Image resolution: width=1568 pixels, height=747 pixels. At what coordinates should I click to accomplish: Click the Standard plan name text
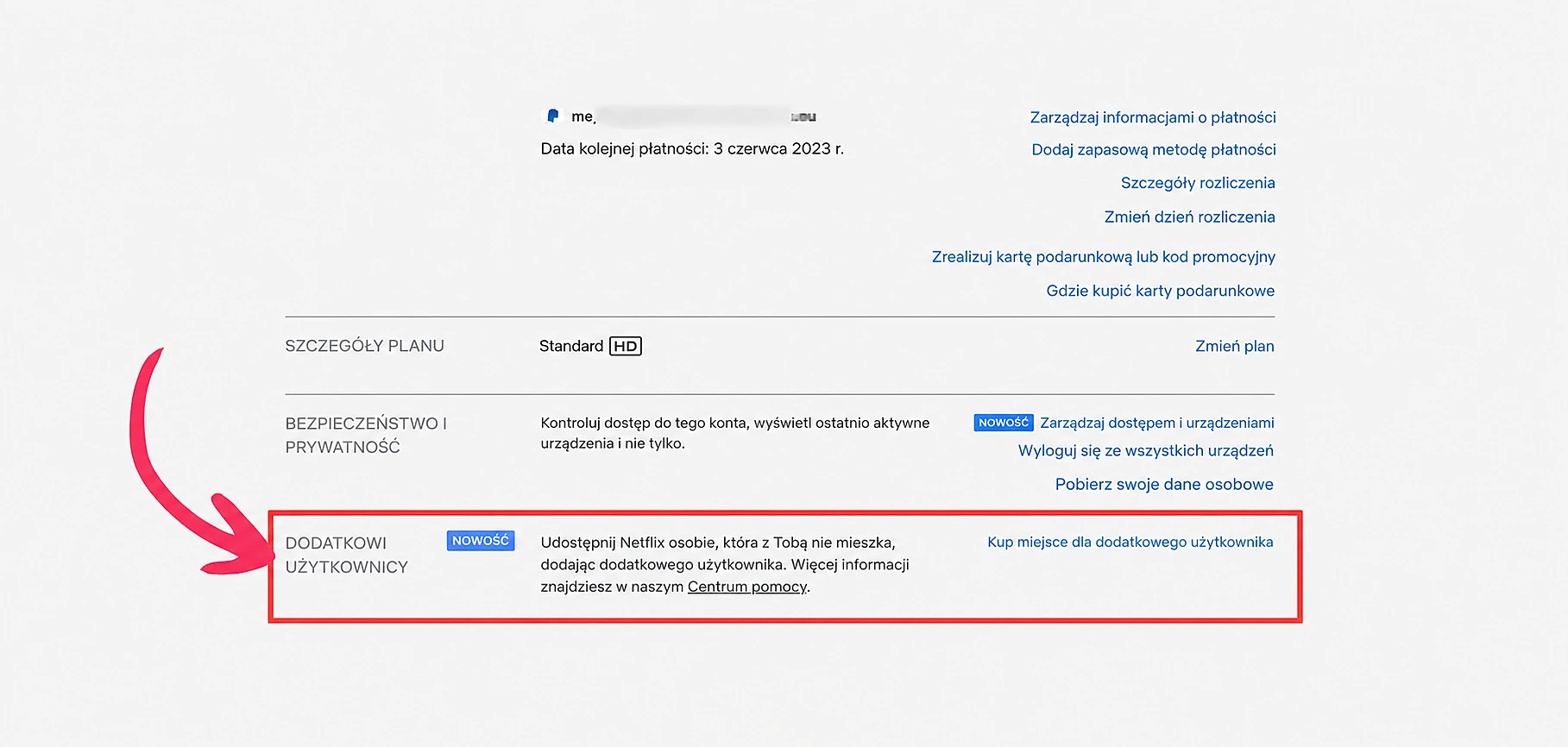pyautogui.click(x=571, y=346)
